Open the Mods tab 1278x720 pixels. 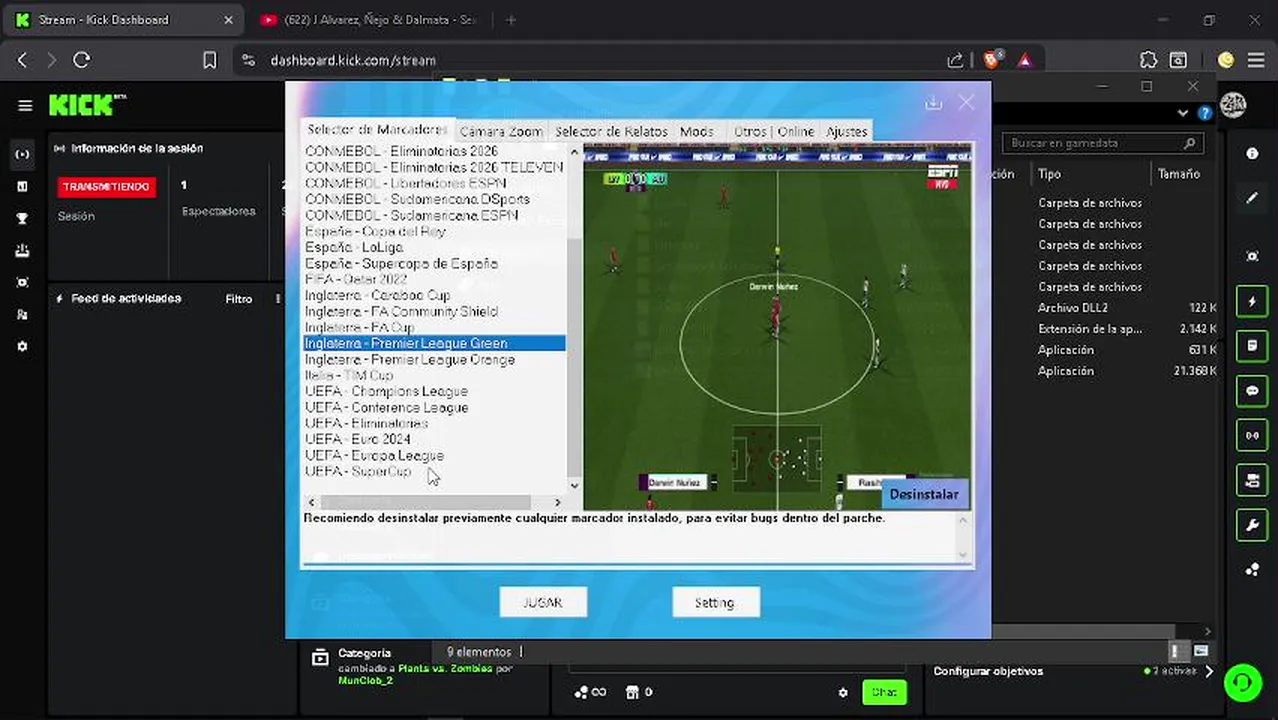(697, 131)
